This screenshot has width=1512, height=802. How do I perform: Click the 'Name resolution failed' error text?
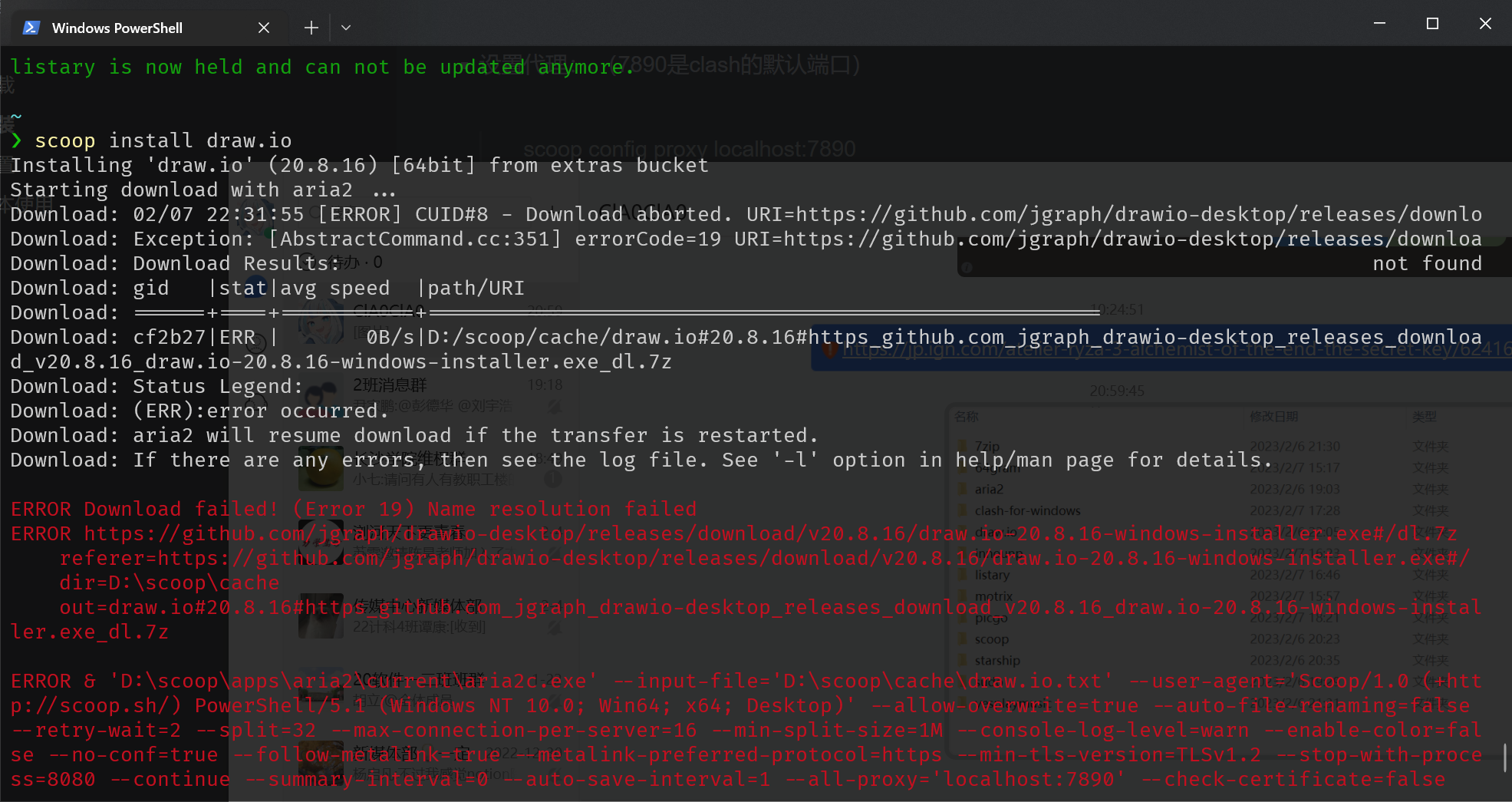point(562,510)
